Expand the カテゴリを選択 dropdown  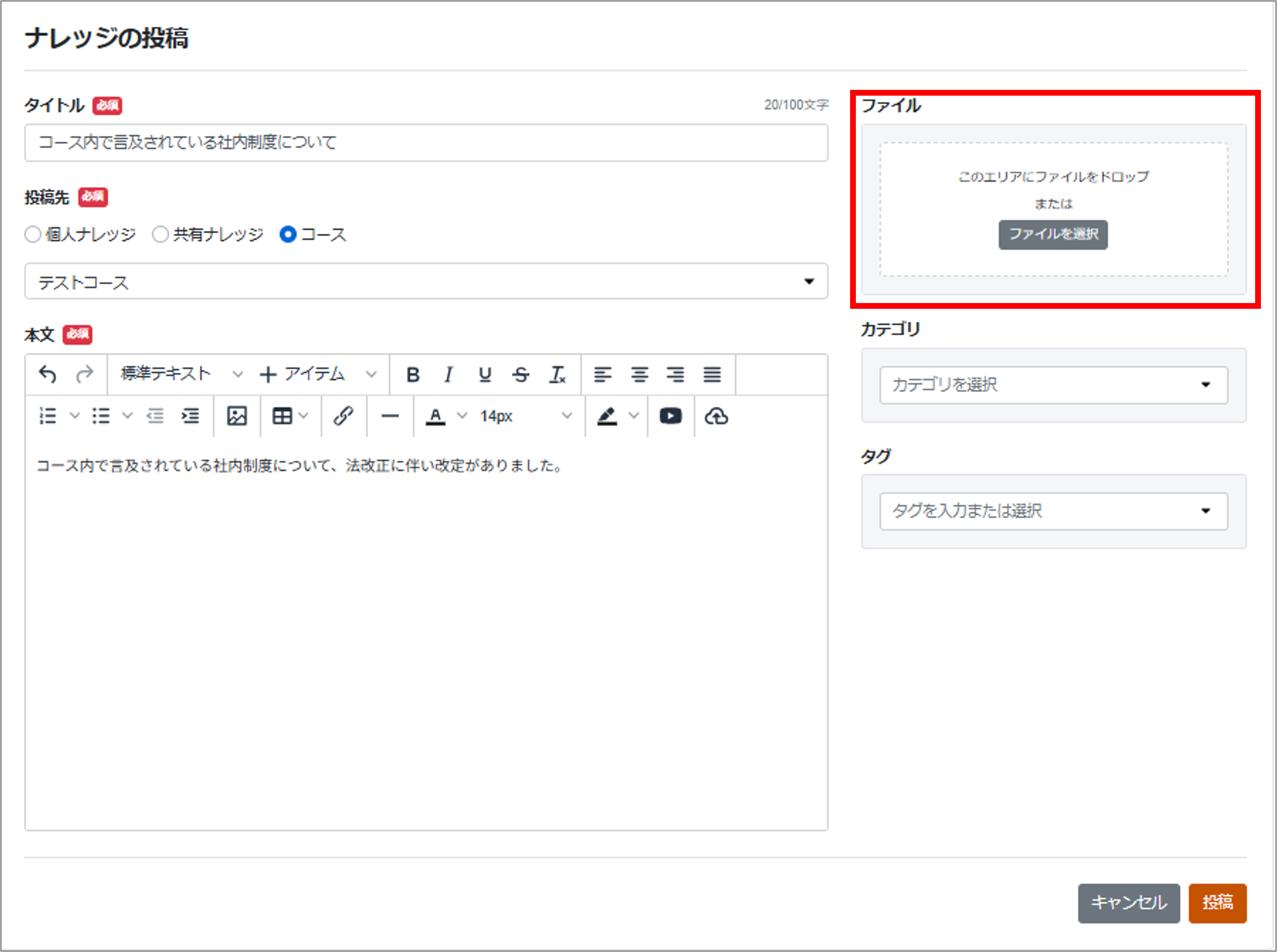tap(1053, 385)
